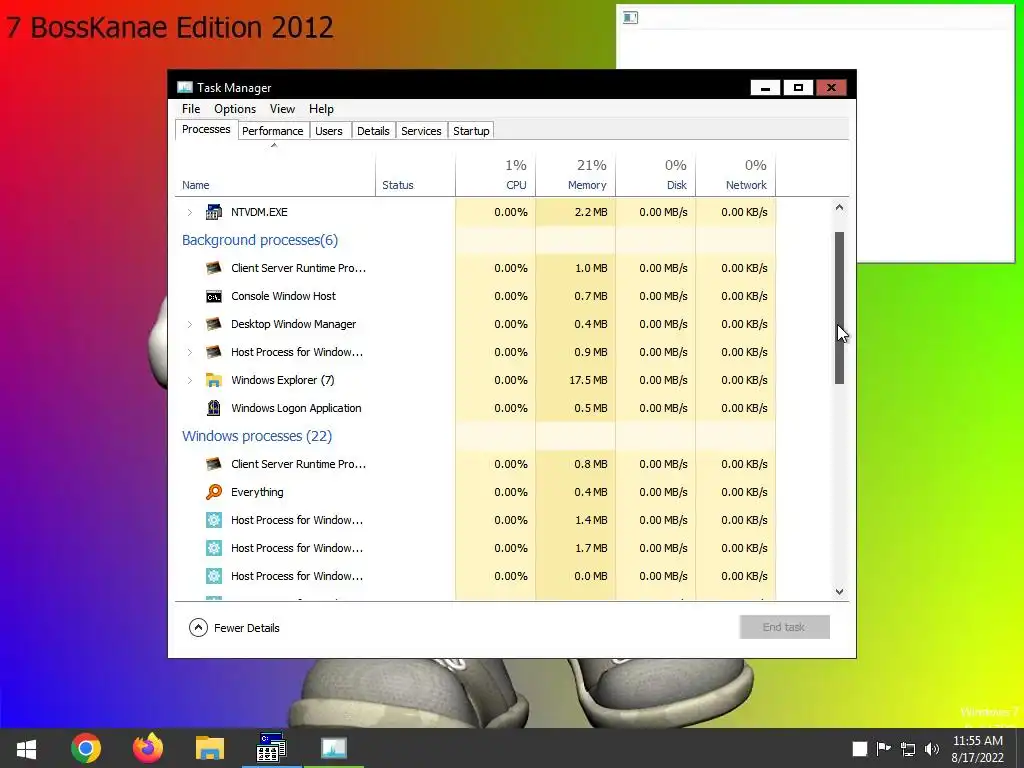This screenshot has width=1024, height=768.
Task: Collapse to Fewer Details view
Action: coord(234,628)
